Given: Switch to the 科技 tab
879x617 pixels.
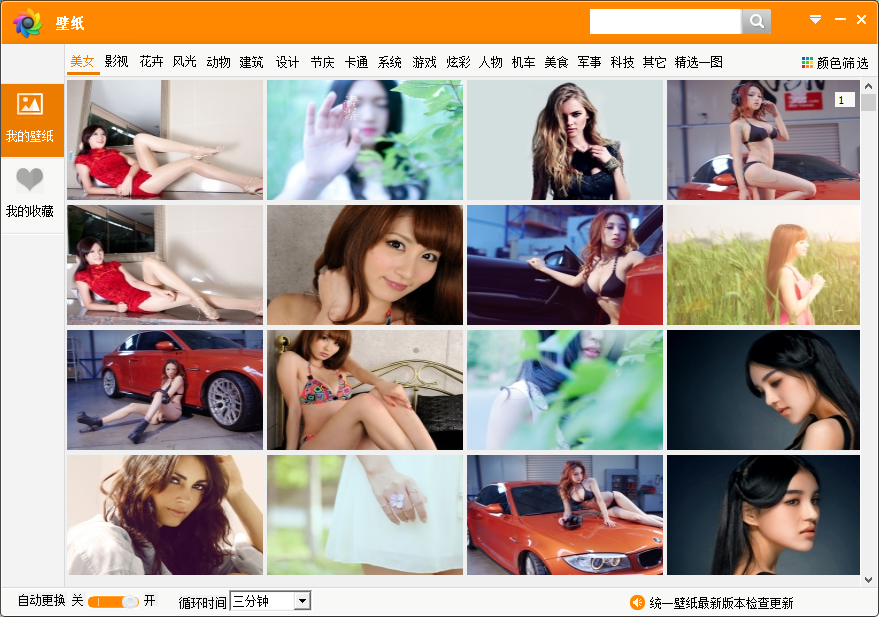Looking at the screenshot, I should point(622,62).
